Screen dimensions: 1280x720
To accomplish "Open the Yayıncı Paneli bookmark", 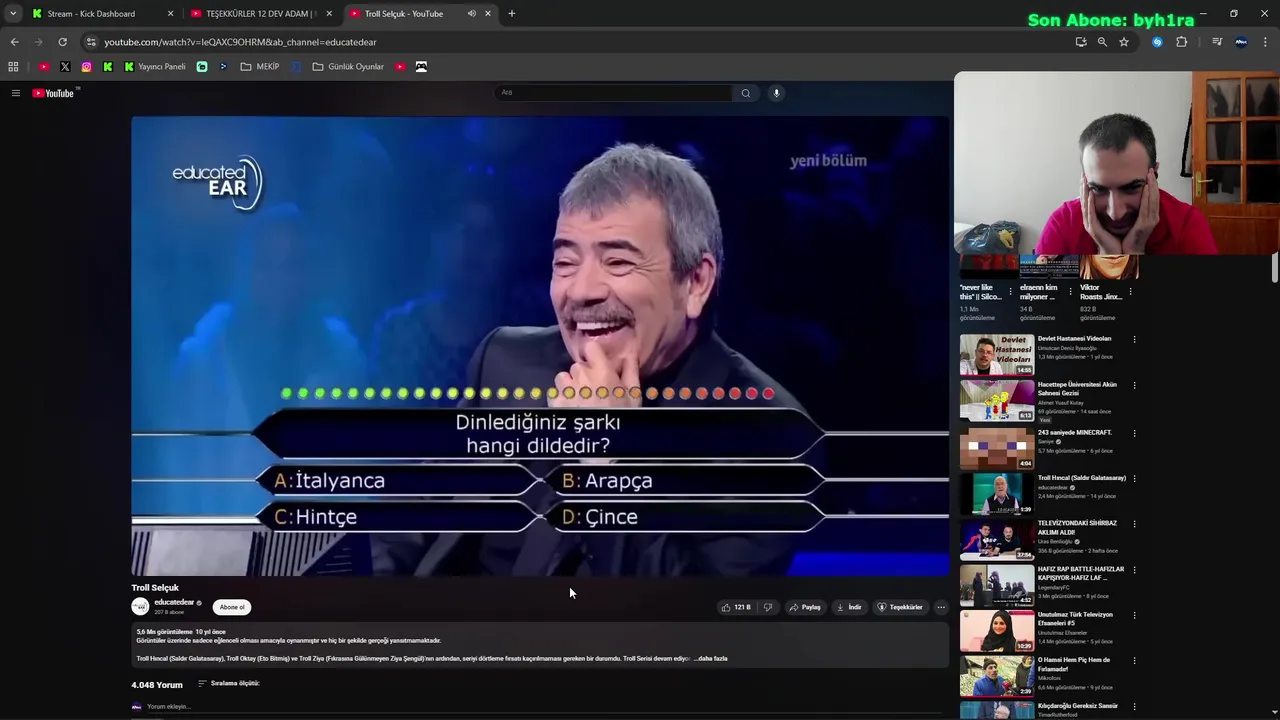I will (x=155, y=67).
